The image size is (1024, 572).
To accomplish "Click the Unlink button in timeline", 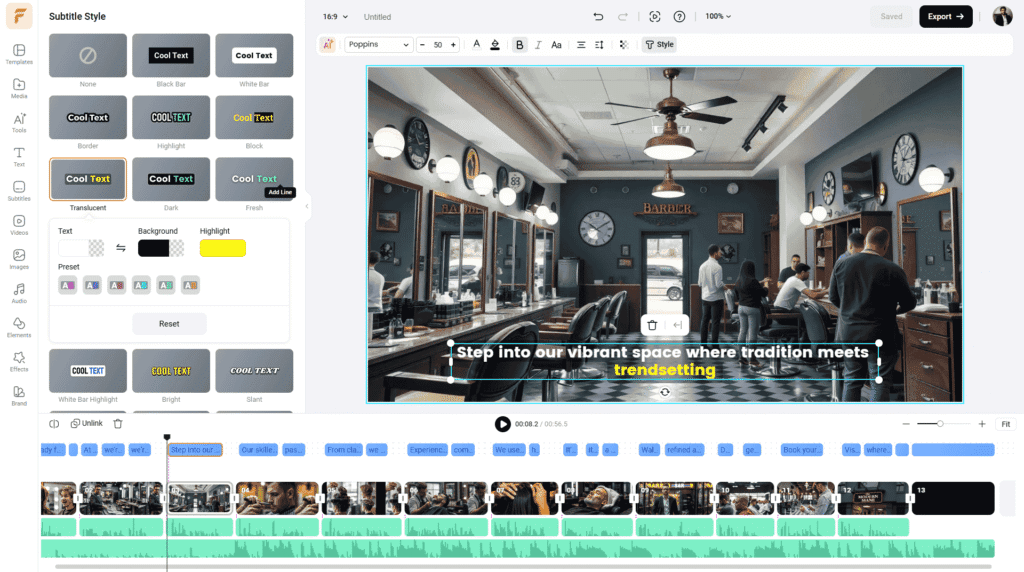I will [87, 423].
